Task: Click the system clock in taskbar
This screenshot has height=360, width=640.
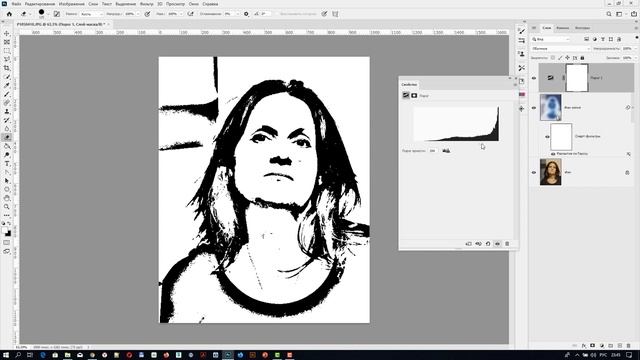Action: 616,355
